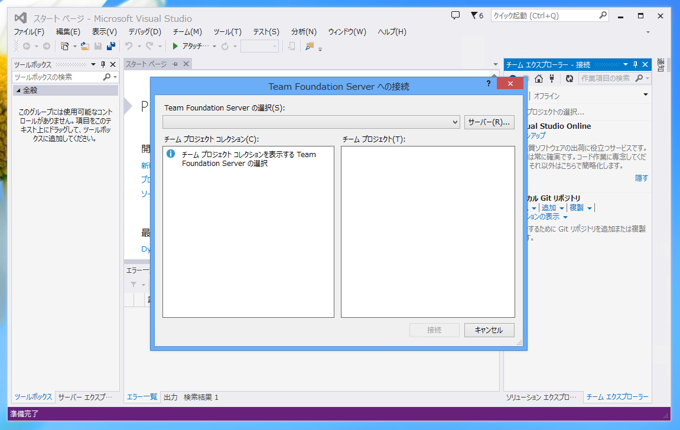The width and height of the screenshot is (680, 430).
Task: Click Team Explorer Refresh icon
Action: [x=569, y=78]
